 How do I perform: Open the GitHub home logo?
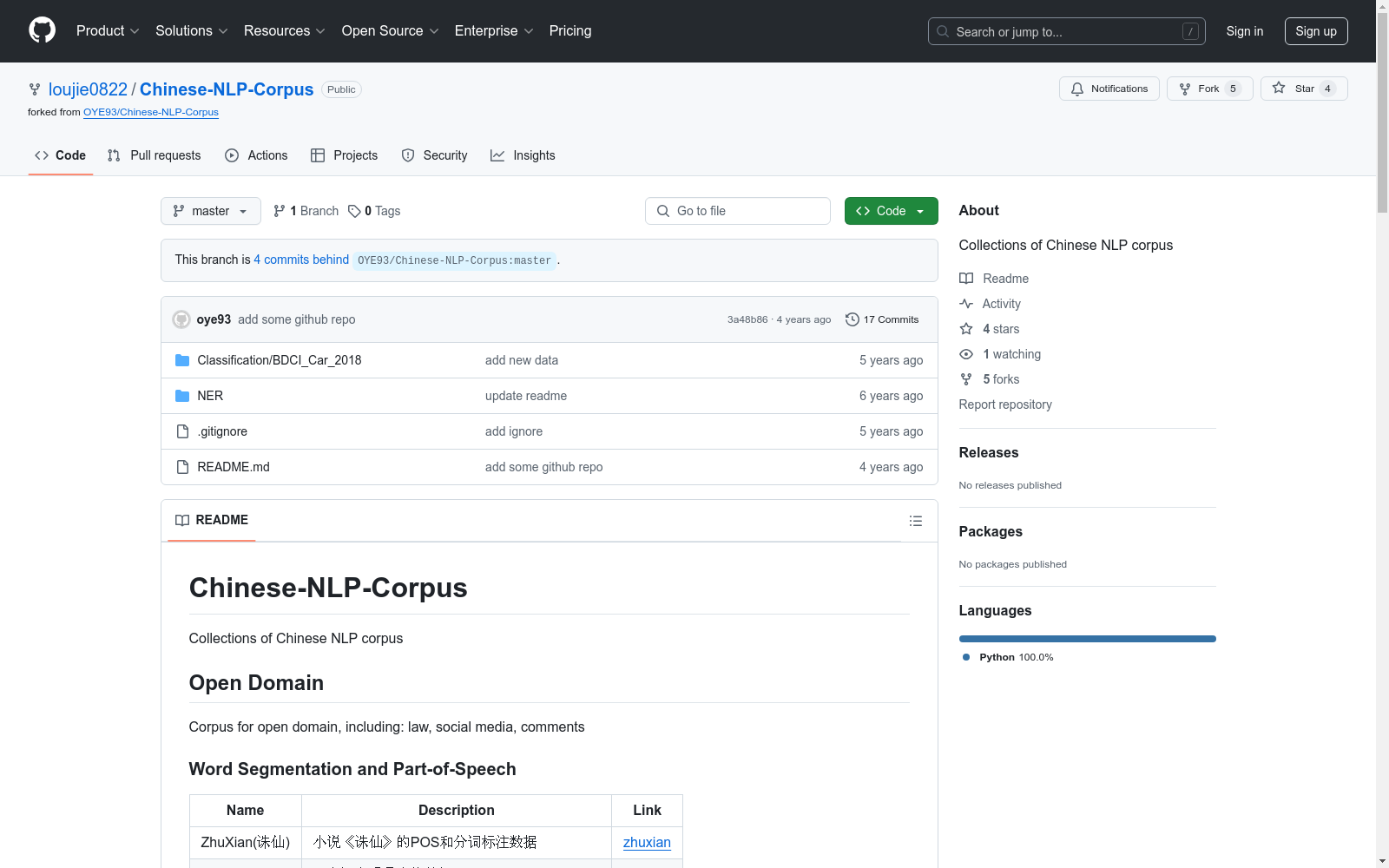click(x=42, y=30)
